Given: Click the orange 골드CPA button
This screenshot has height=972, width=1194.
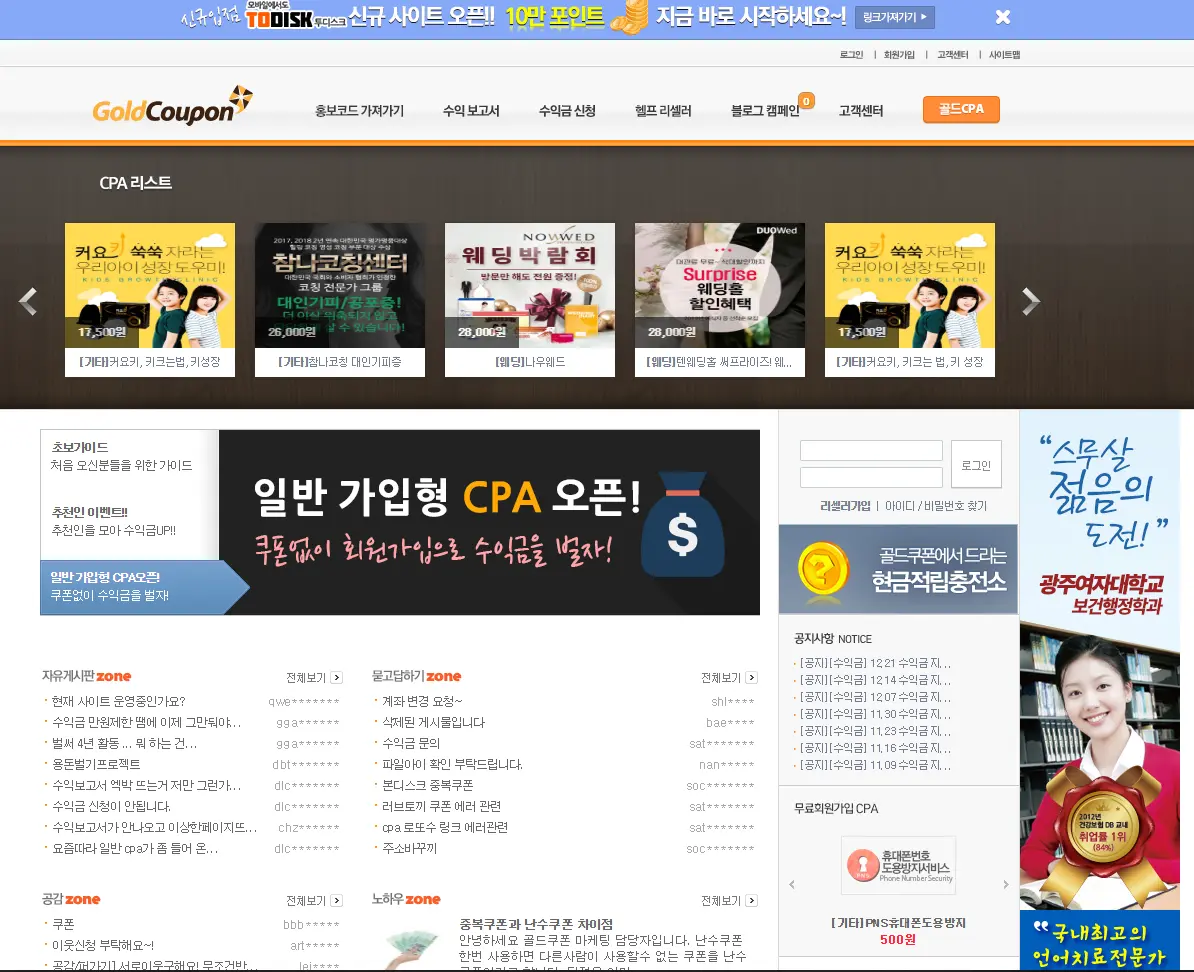Looking at the screenshot, I should point(961,110).
